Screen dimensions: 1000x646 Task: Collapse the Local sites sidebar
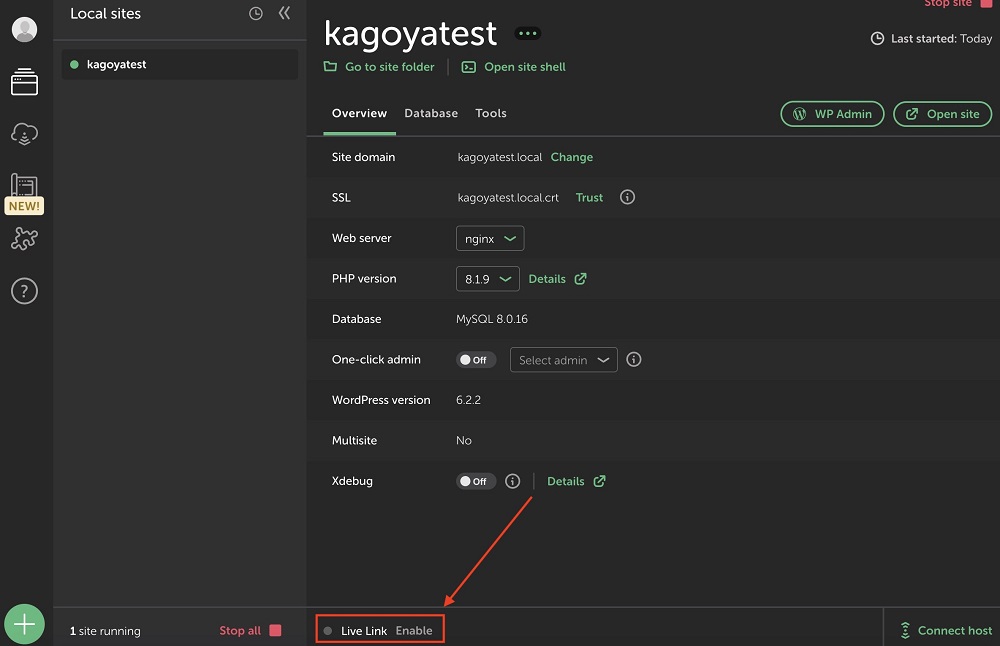point(284,14)
